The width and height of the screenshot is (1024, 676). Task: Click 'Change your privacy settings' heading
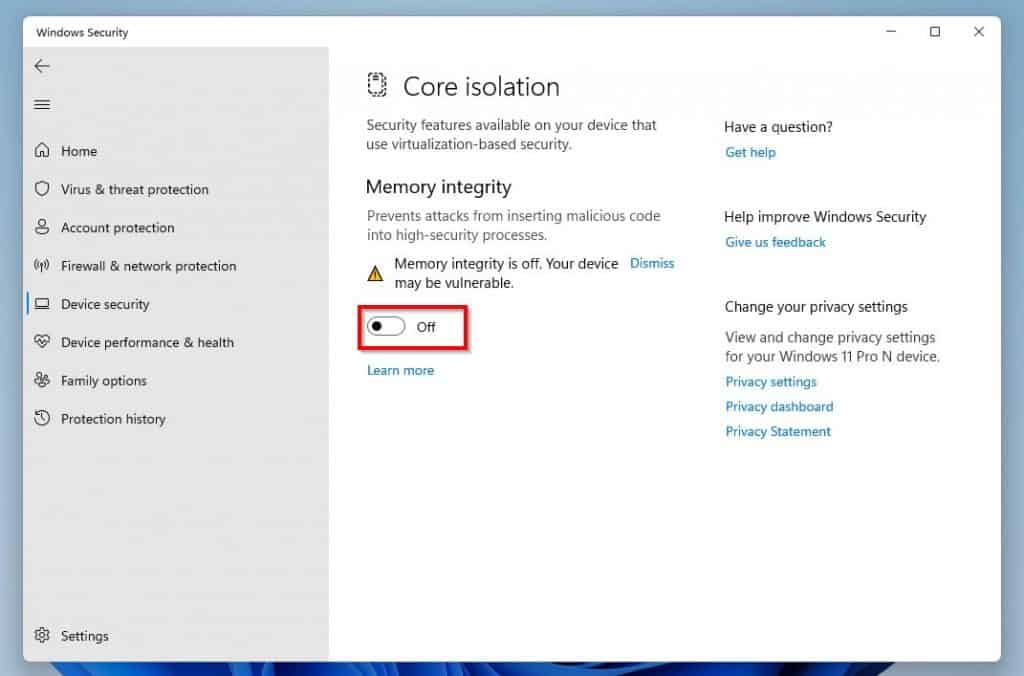click(x=816, y=307)
